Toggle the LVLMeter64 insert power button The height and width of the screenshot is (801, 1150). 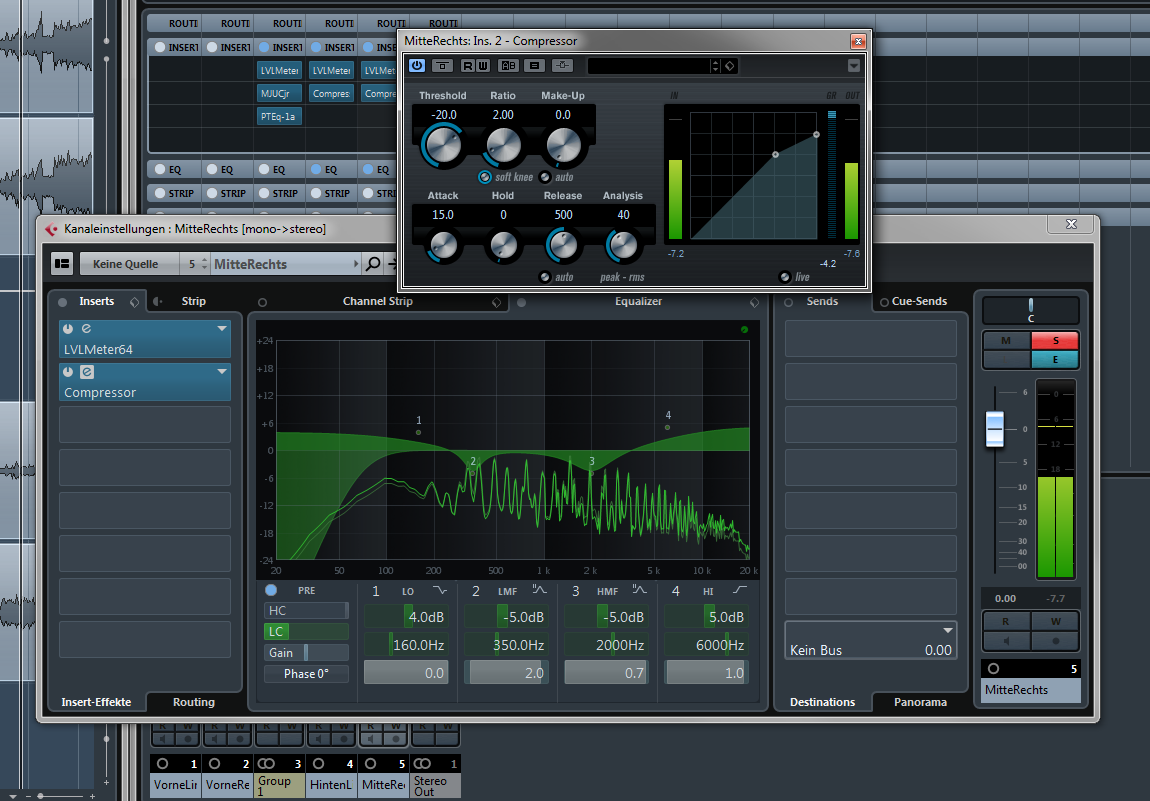68,329
